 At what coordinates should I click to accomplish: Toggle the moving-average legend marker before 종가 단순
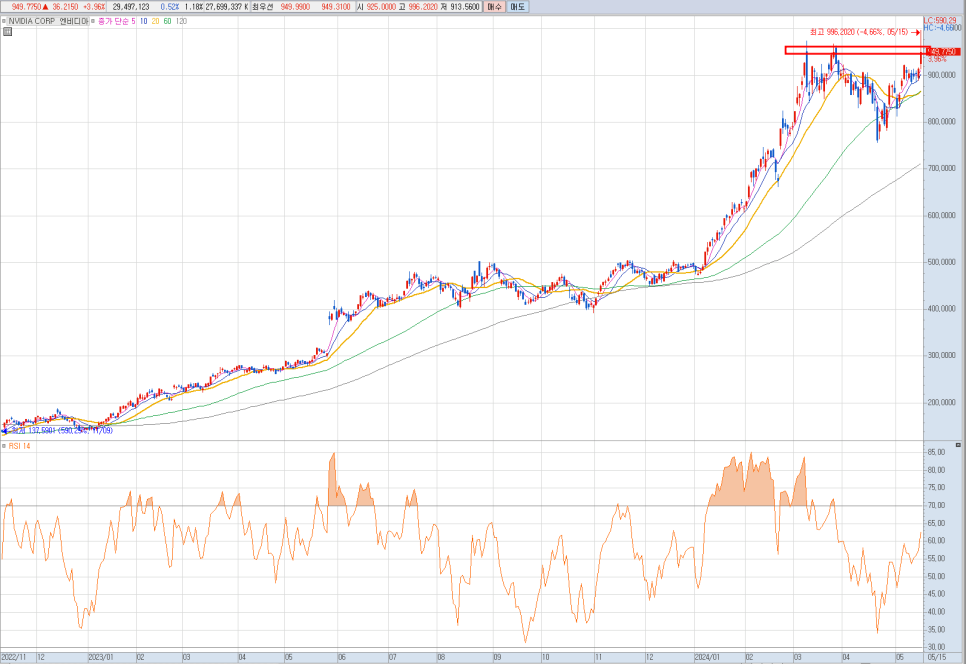(x=93, y=21)
